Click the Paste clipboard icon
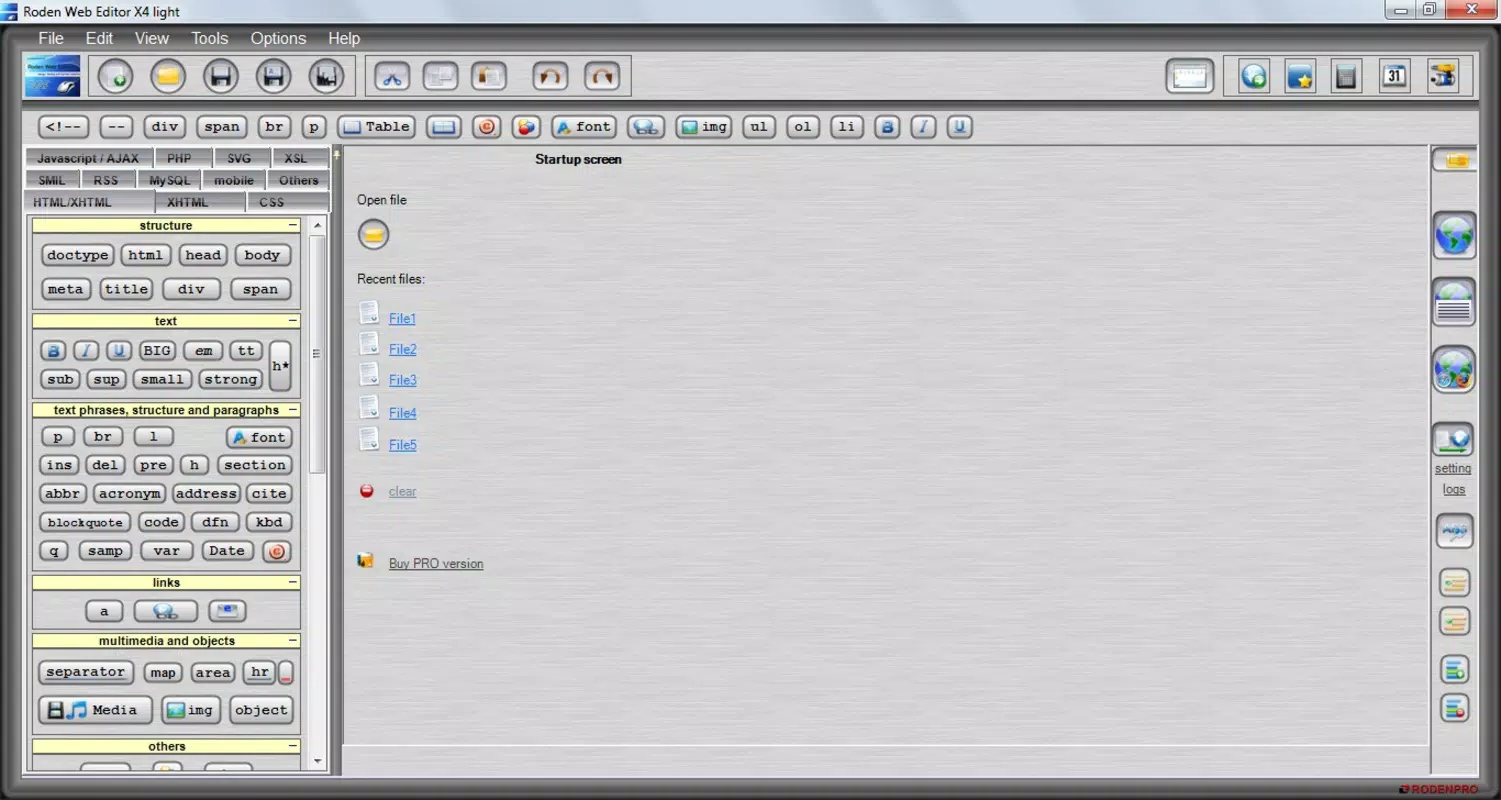Image resolution: width=1501 pixels, height=800 pixels. [488, 76]
